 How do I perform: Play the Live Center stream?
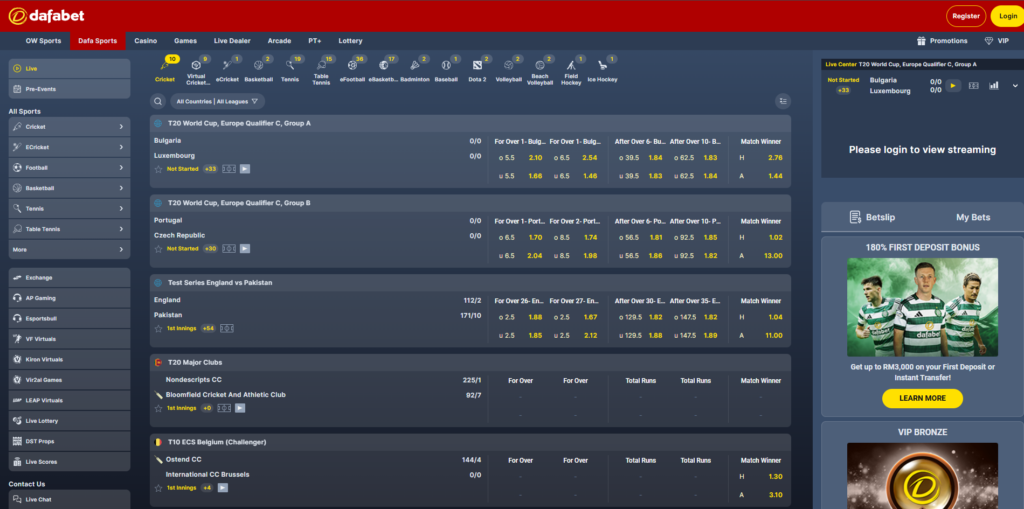click(x=953, y=86)
